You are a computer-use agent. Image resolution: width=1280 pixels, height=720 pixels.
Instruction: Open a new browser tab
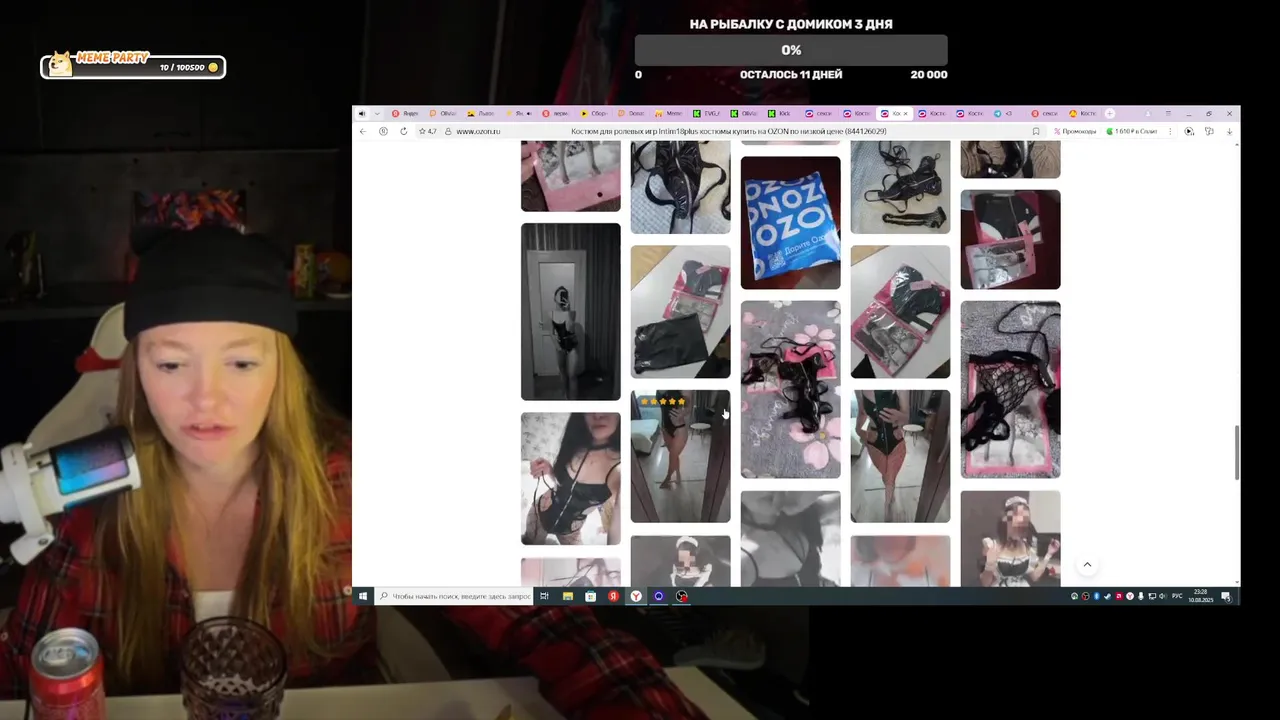tap(1109, 113)
